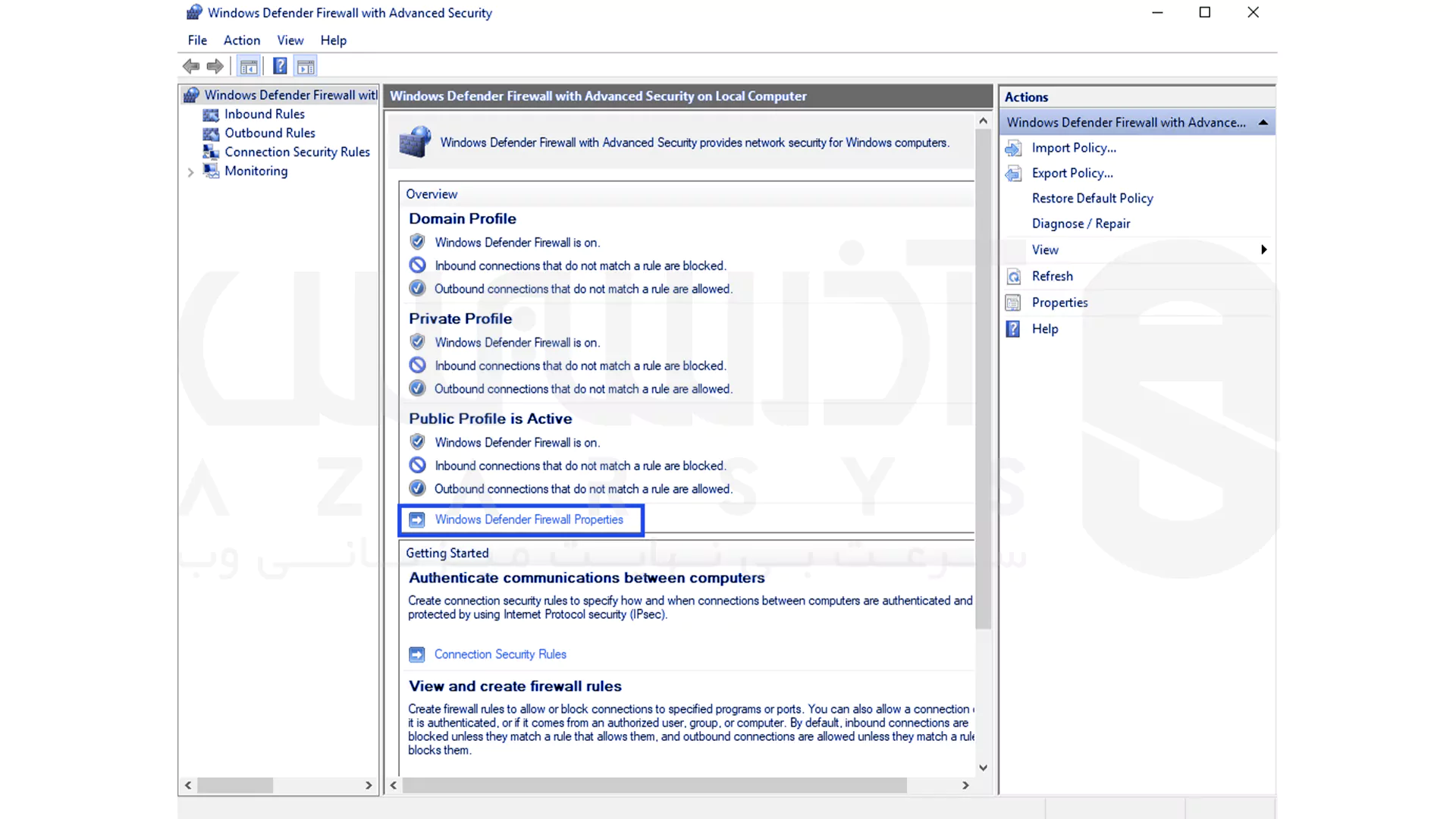1456x819 pixels.
Task: Select the Windows Defender Firewall root node
Action: pos(290,95)
